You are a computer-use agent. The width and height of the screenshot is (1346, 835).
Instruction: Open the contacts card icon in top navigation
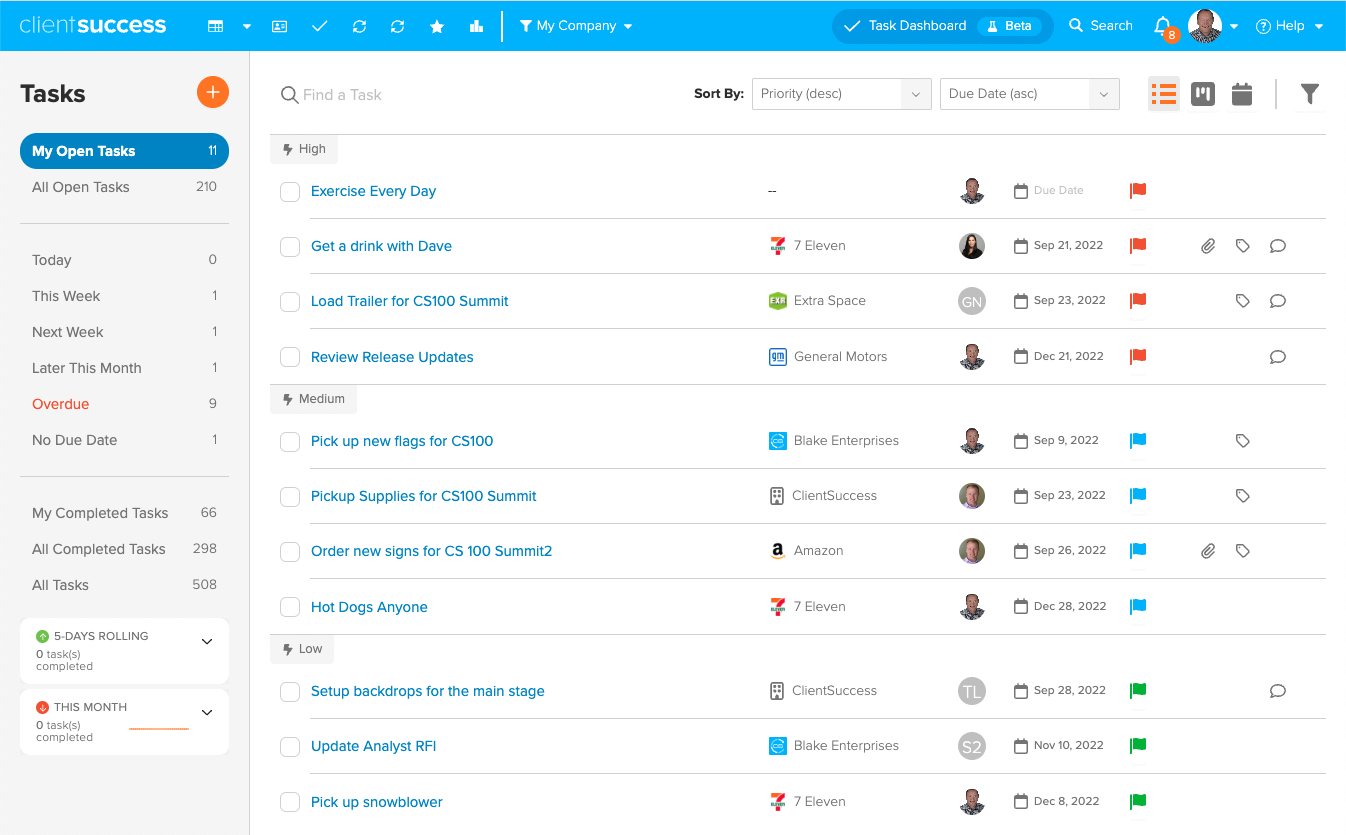pyautogui.click(x=280, y=26)
